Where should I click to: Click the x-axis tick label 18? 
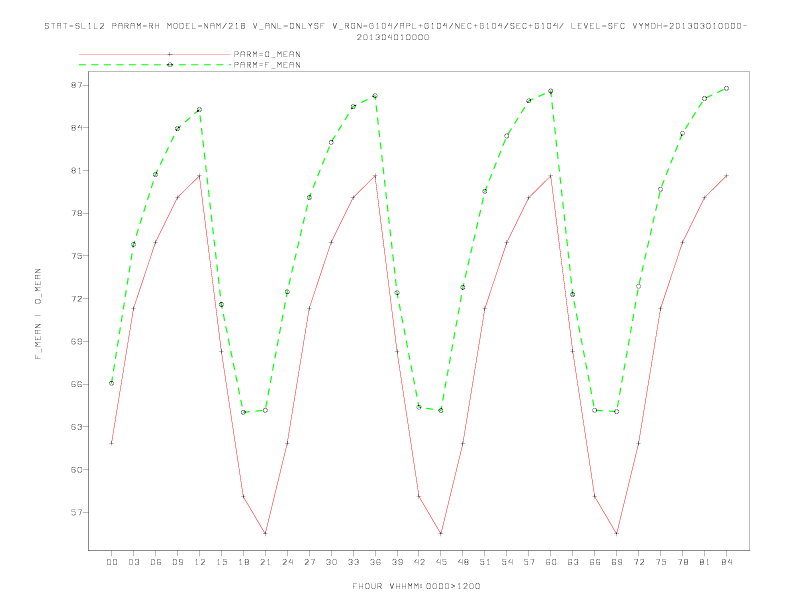pos(243,562)
